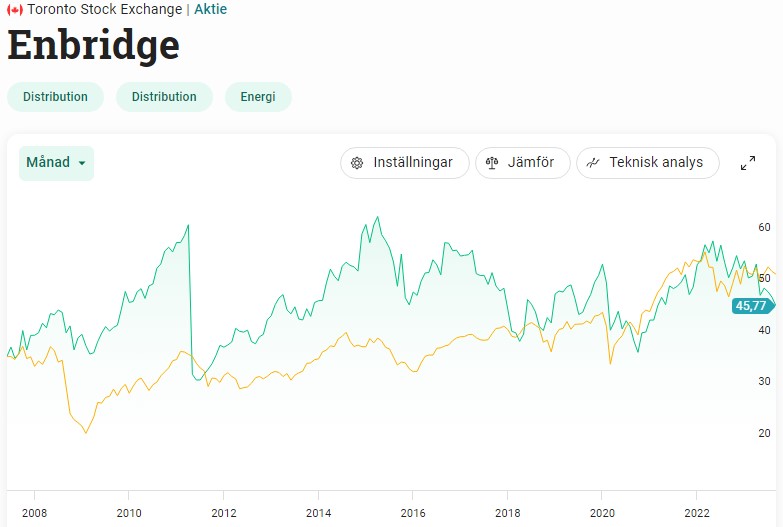Select the first Distribution tag
Image resolution: width=783 pixels, height=527 pixels.
point(55,97)
